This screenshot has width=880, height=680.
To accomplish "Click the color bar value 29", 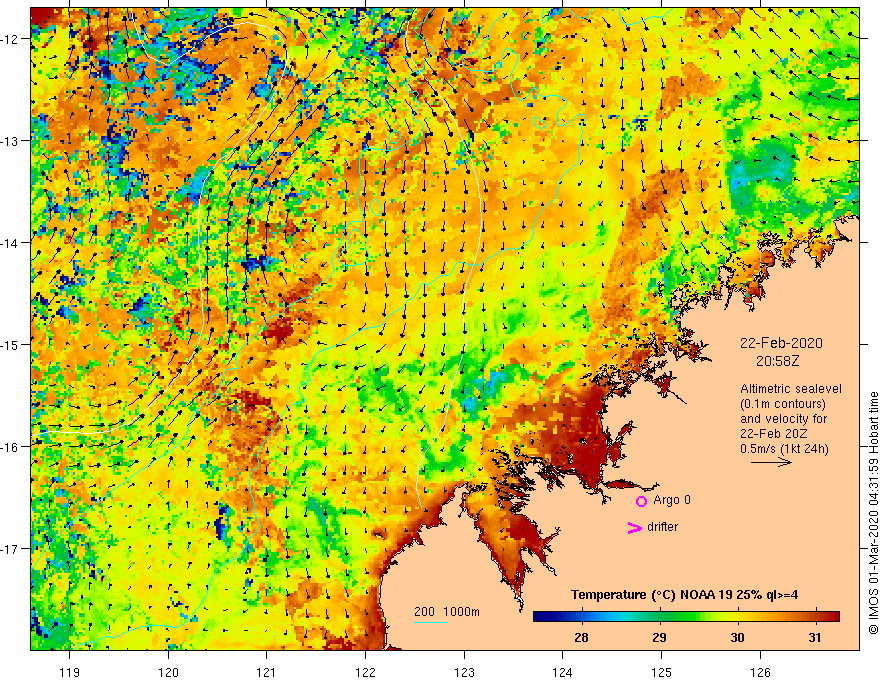I will pyautogui.click(x=659, y=637).
